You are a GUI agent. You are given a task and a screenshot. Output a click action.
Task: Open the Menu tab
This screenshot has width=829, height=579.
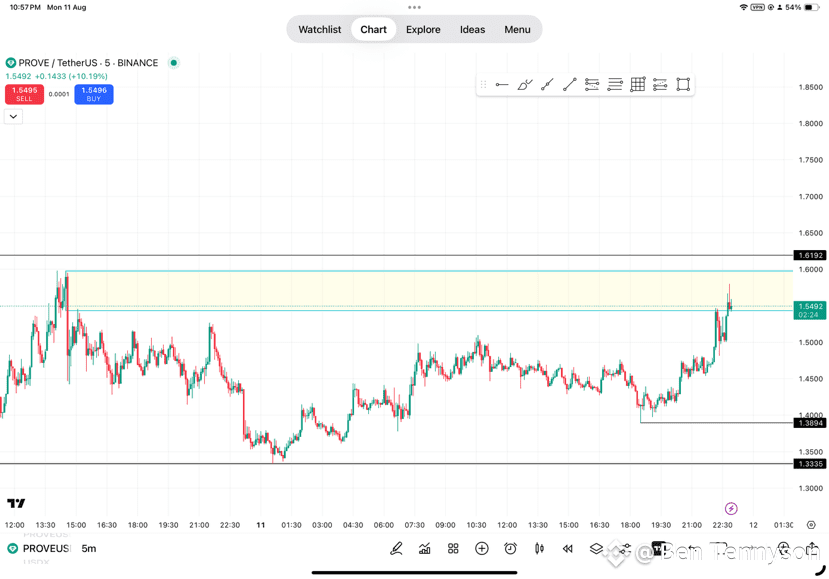[x=517, y=30]
